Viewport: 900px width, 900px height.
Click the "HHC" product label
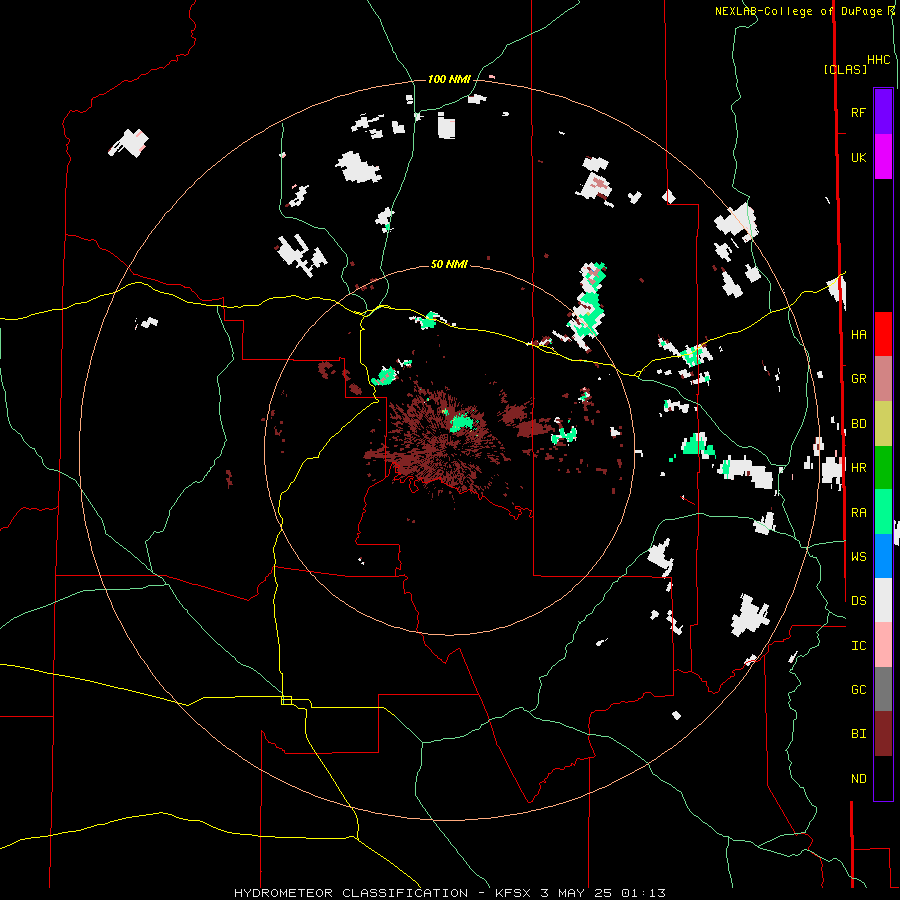[878, 60]
